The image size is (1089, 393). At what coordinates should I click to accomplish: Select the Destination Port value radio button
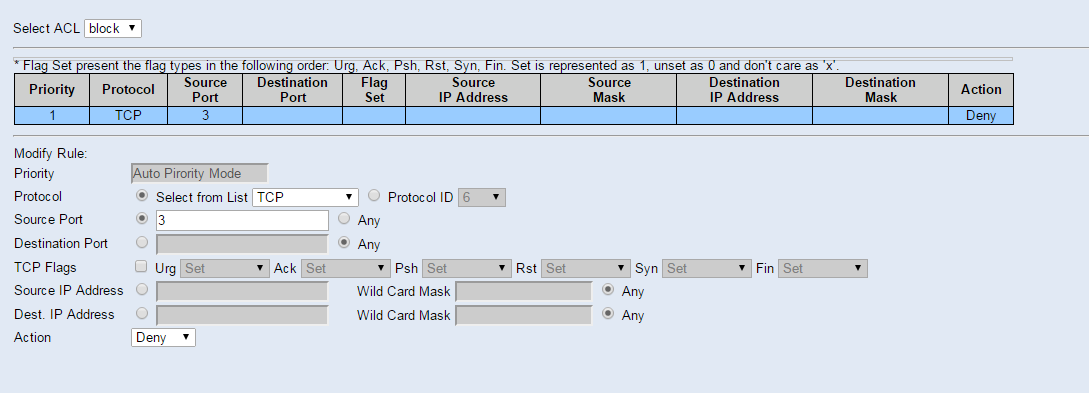[142, 242]
